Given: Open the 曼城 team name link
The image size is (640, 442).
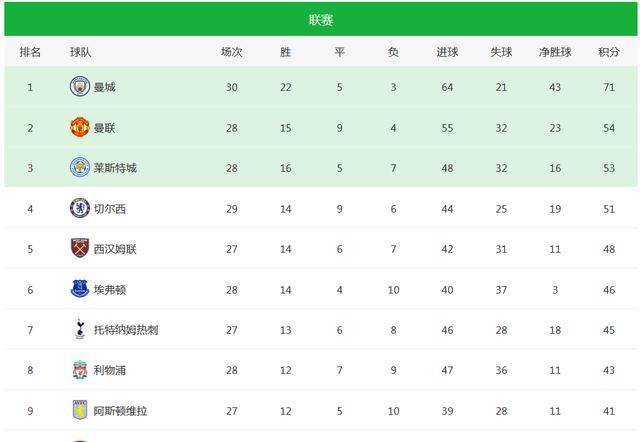Looking at the screenshot, I should (104, 87).
